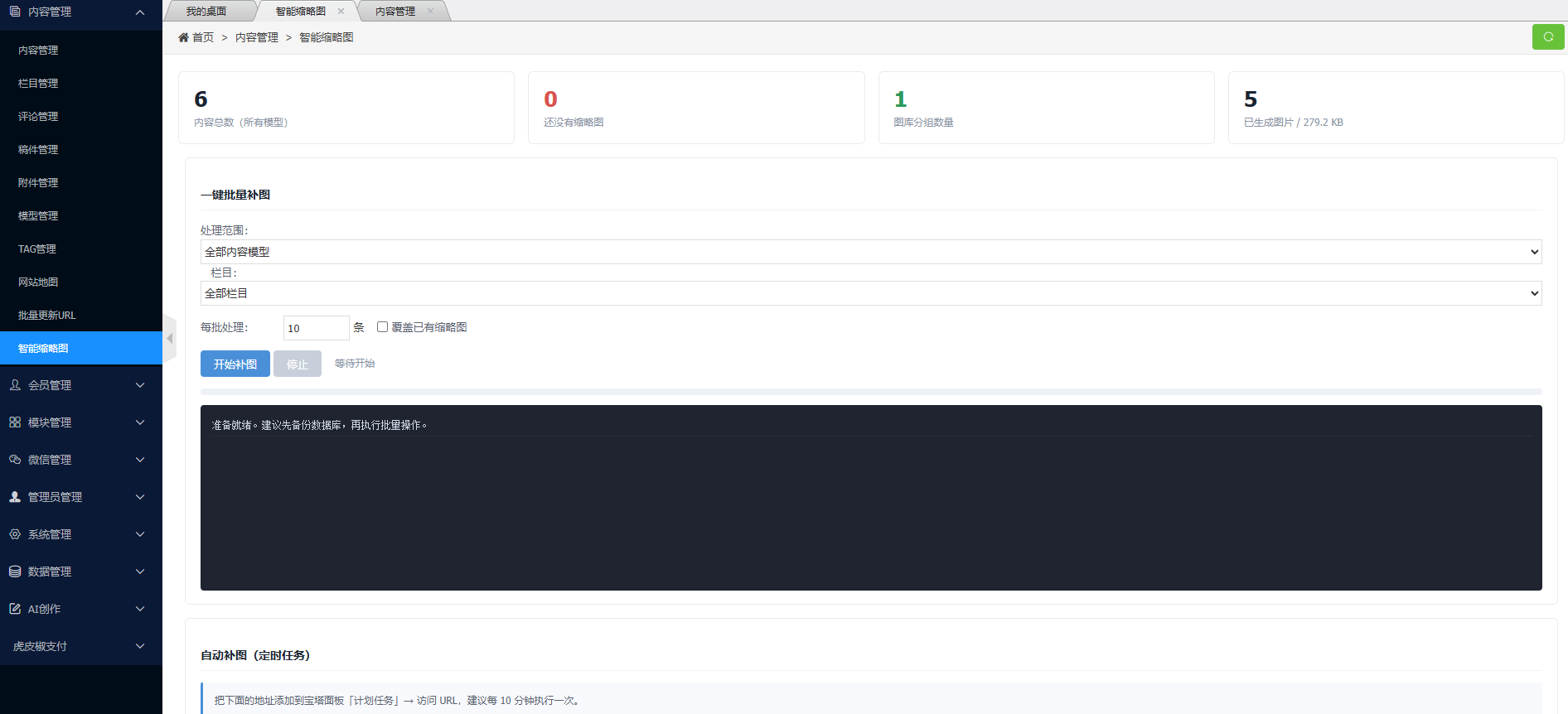Collapse the 内容管理 sidebar section chevron

pyautogui.click(x=140, y=12)
